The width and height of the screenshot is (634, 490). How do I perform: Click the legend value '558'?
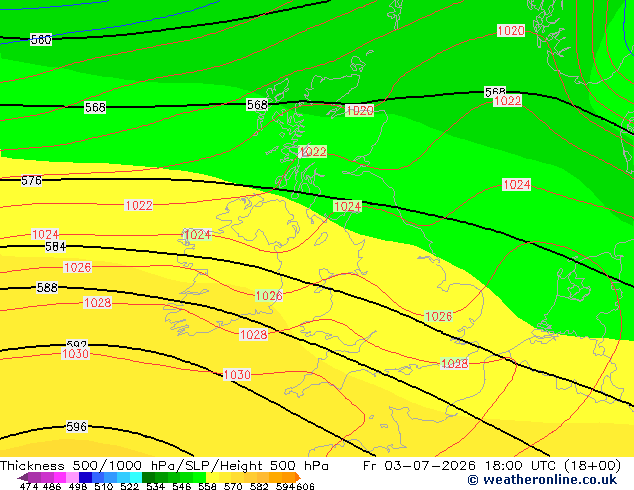207,486
